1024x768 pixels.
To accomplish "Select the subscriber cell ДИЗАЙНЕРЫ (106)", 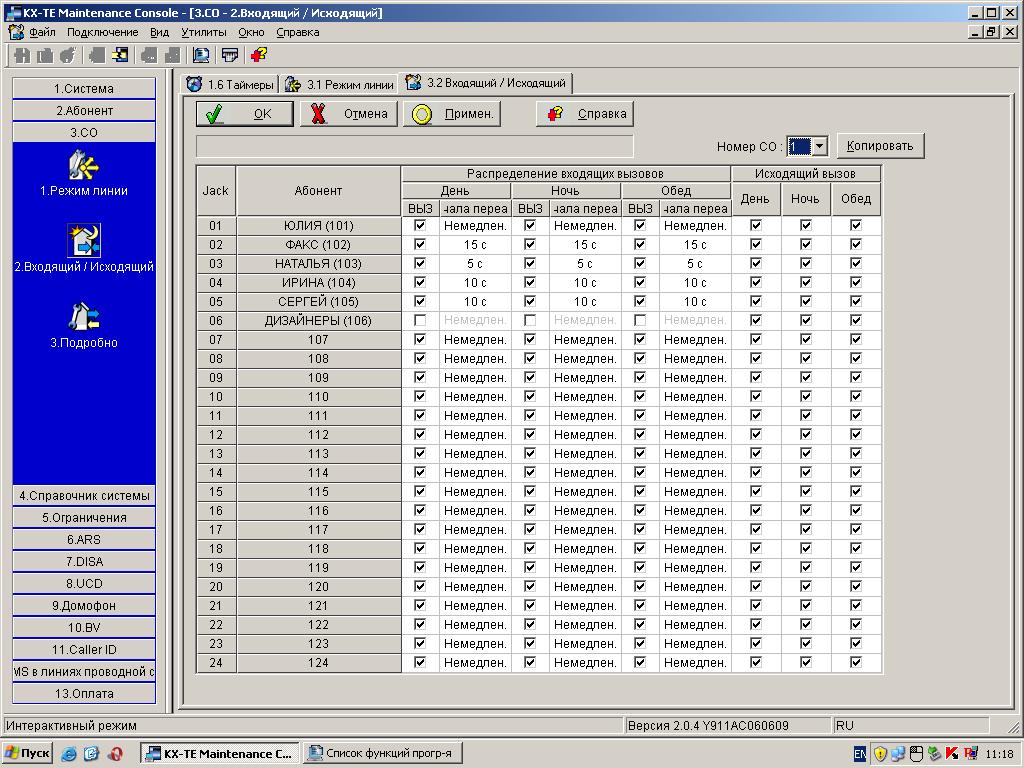I will pyautogui.click(x=319, y=321).
